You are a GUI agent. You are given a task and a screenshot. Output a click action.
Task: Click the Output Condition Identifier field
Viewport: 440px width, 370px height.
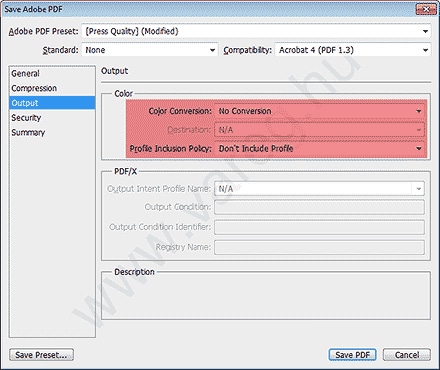pyautogui.click(x=320, y=227)
